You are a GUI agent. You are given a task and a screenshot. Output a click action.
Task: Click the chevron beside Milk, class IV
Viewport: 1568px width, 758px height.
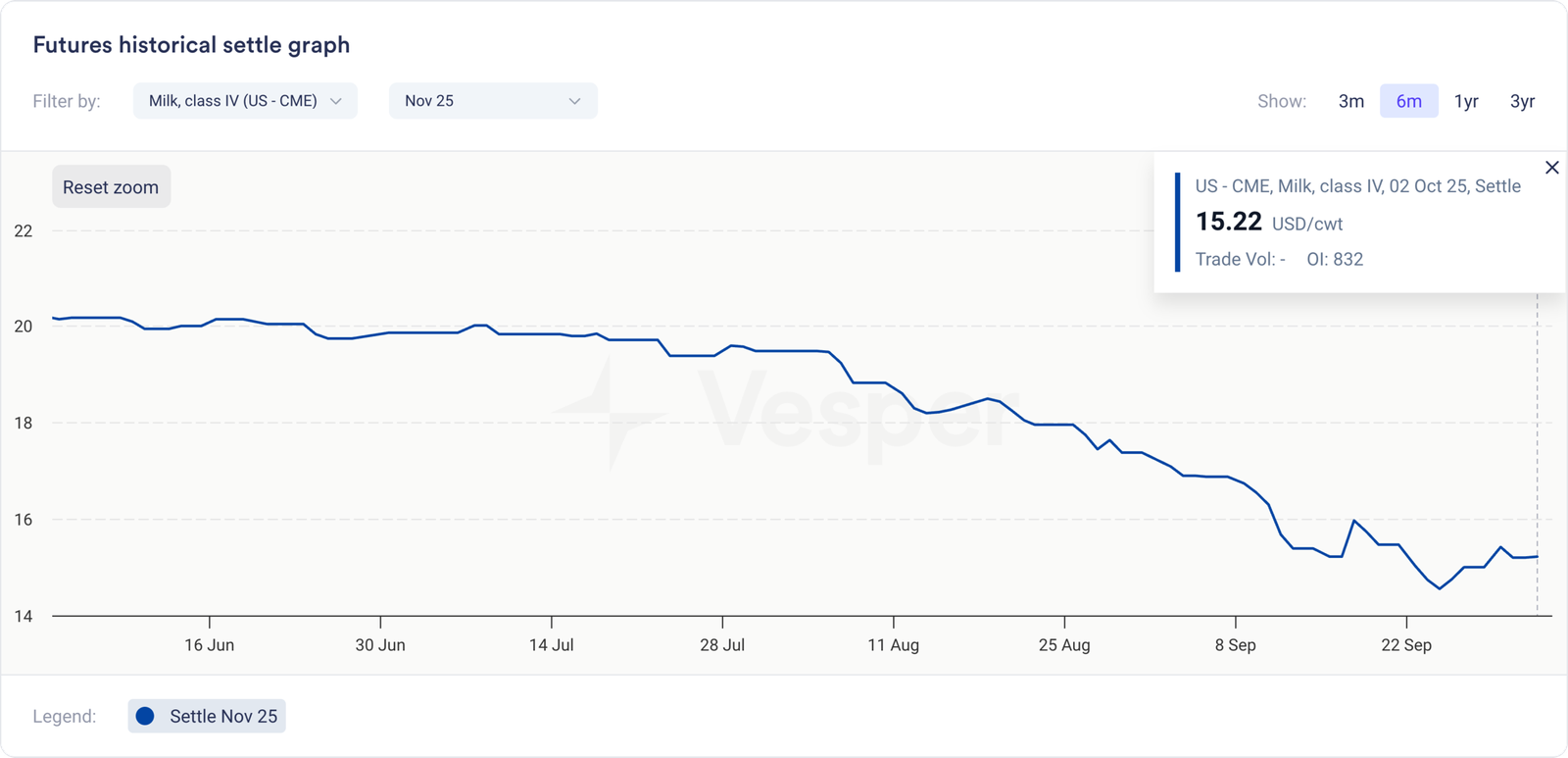click(336, 101)
